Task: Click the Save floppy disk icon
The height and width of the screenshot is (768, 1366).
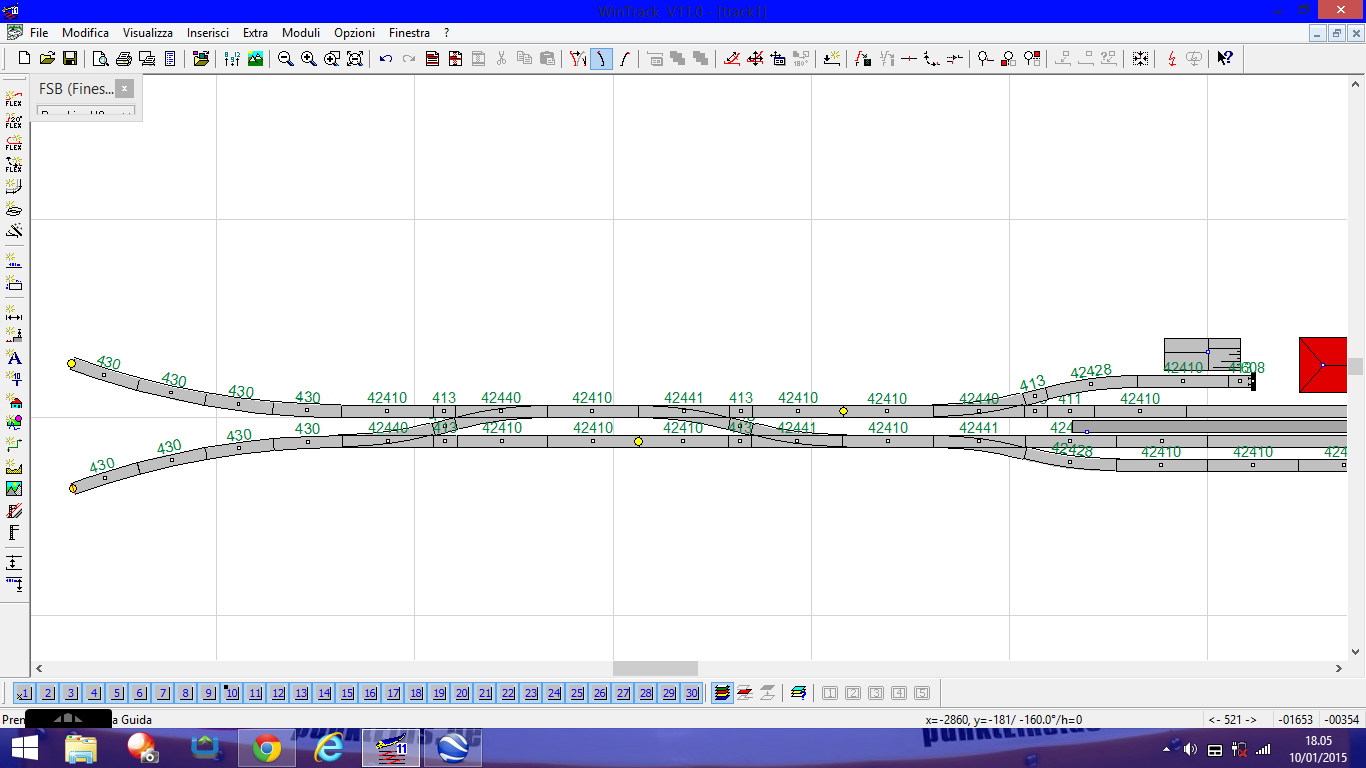Action: click(70, 59)
